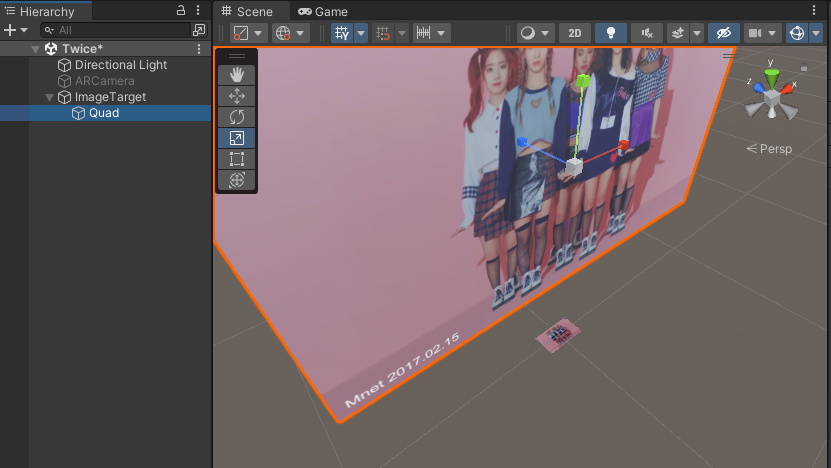The image size is (831, 468).
Task: Click the Hierarchy search field
Action: click(115, 30)
